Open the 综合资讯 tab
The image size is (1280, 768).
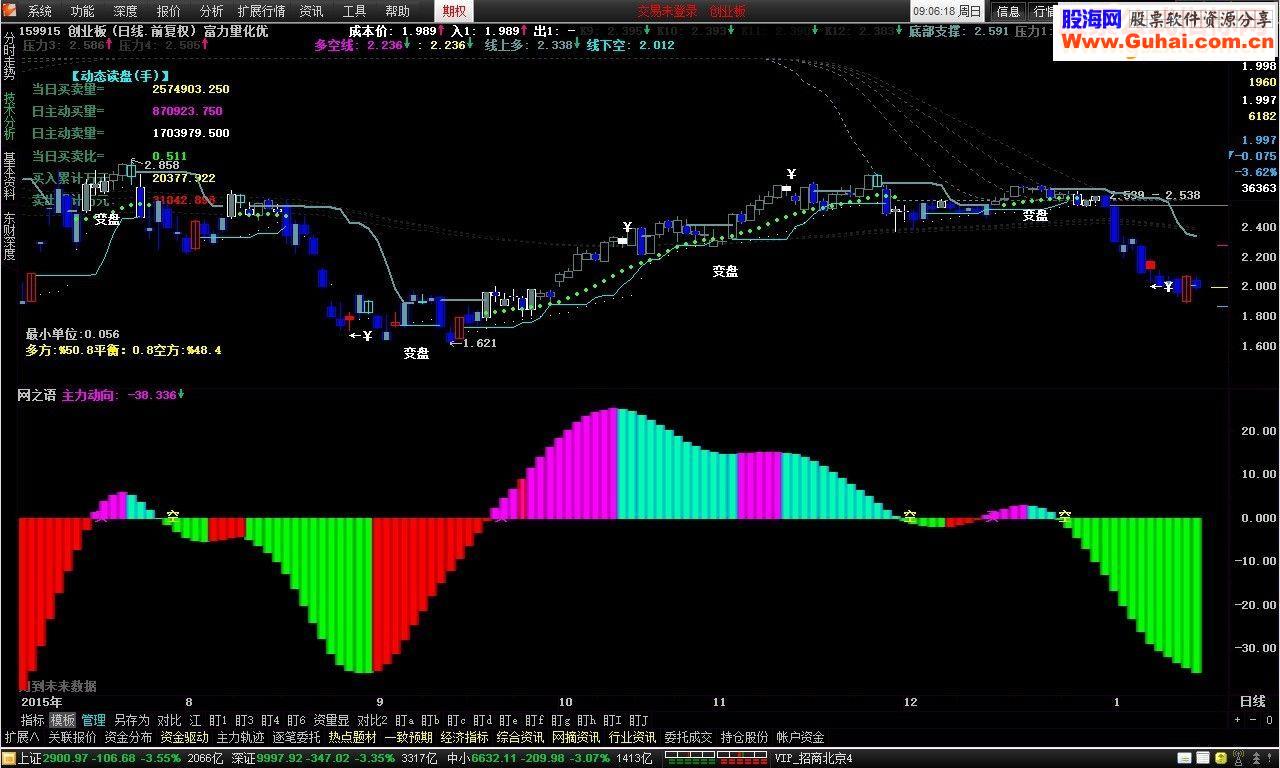[x=520, y=737]
